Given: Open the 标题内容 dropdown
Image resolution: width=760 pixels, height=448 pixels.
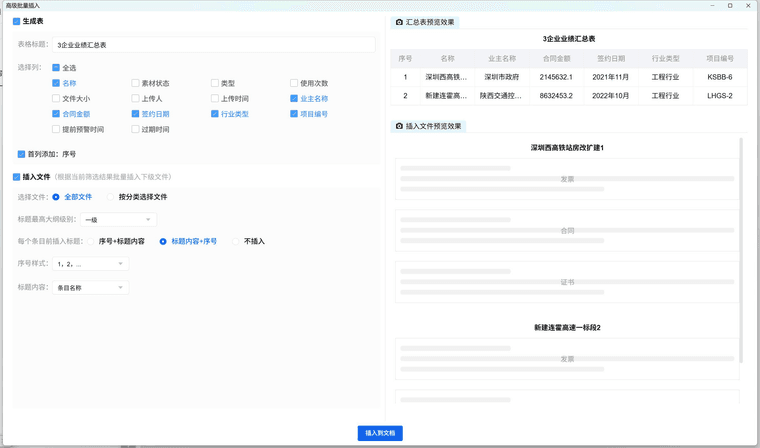Looking at the screenshot, I should (91, 288).
